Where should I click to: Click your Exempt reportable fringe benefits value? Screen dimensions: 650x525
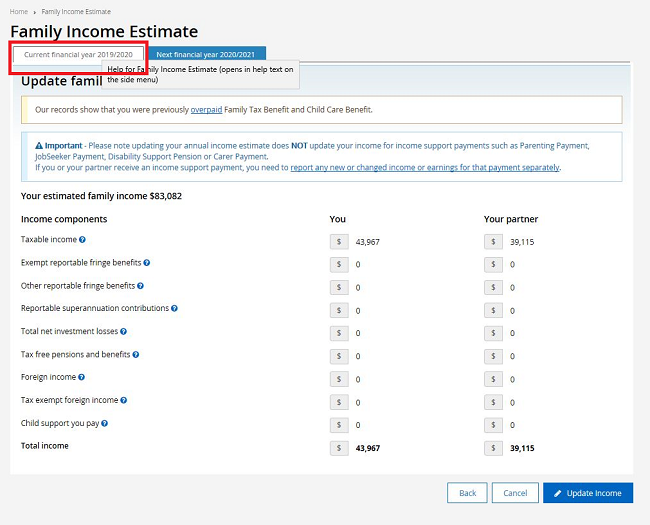(358, 265)
